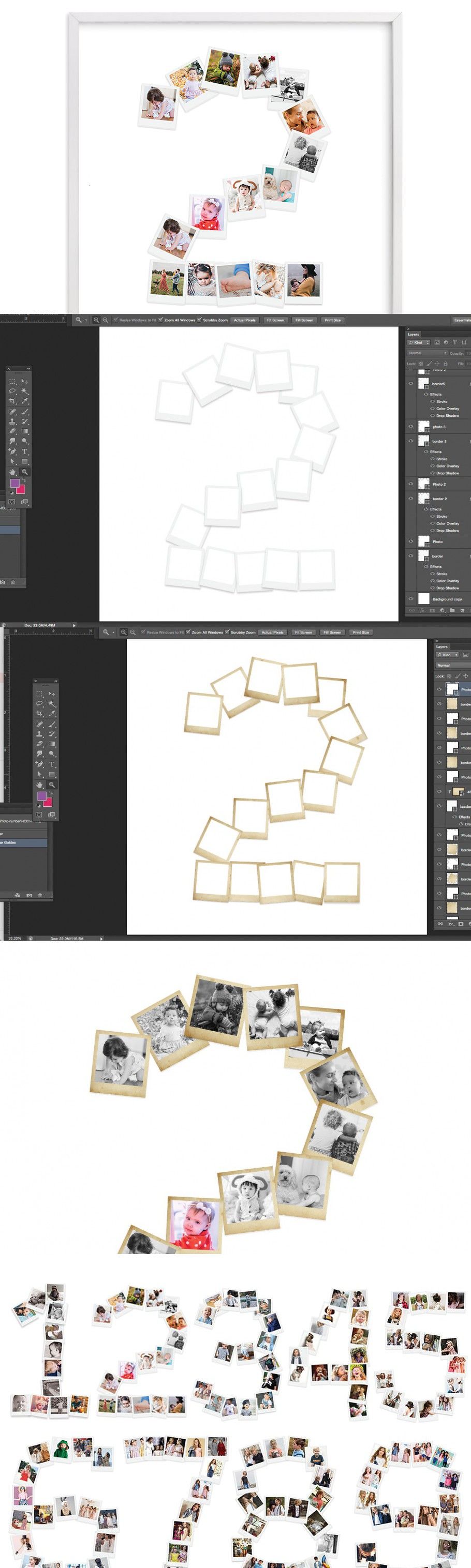Screen dimensions: 471x1568
Task: Click status bar arrow beside Doc: 22.0M/119.8M
Action: pos(101,939)
